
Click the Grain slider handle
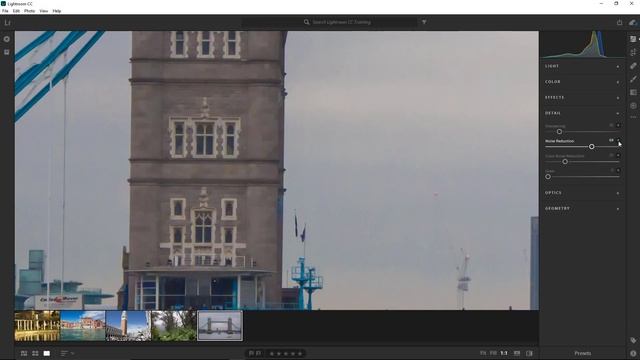pyautogui.click(x=548, y=177)
